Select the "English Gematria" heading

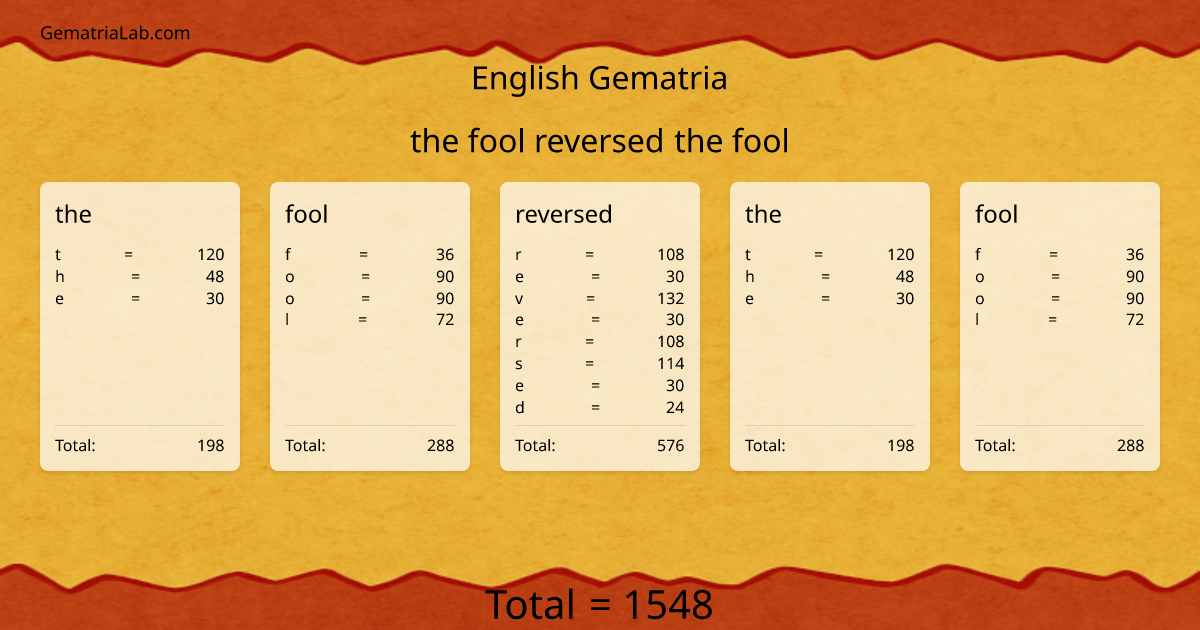point(599,78)
